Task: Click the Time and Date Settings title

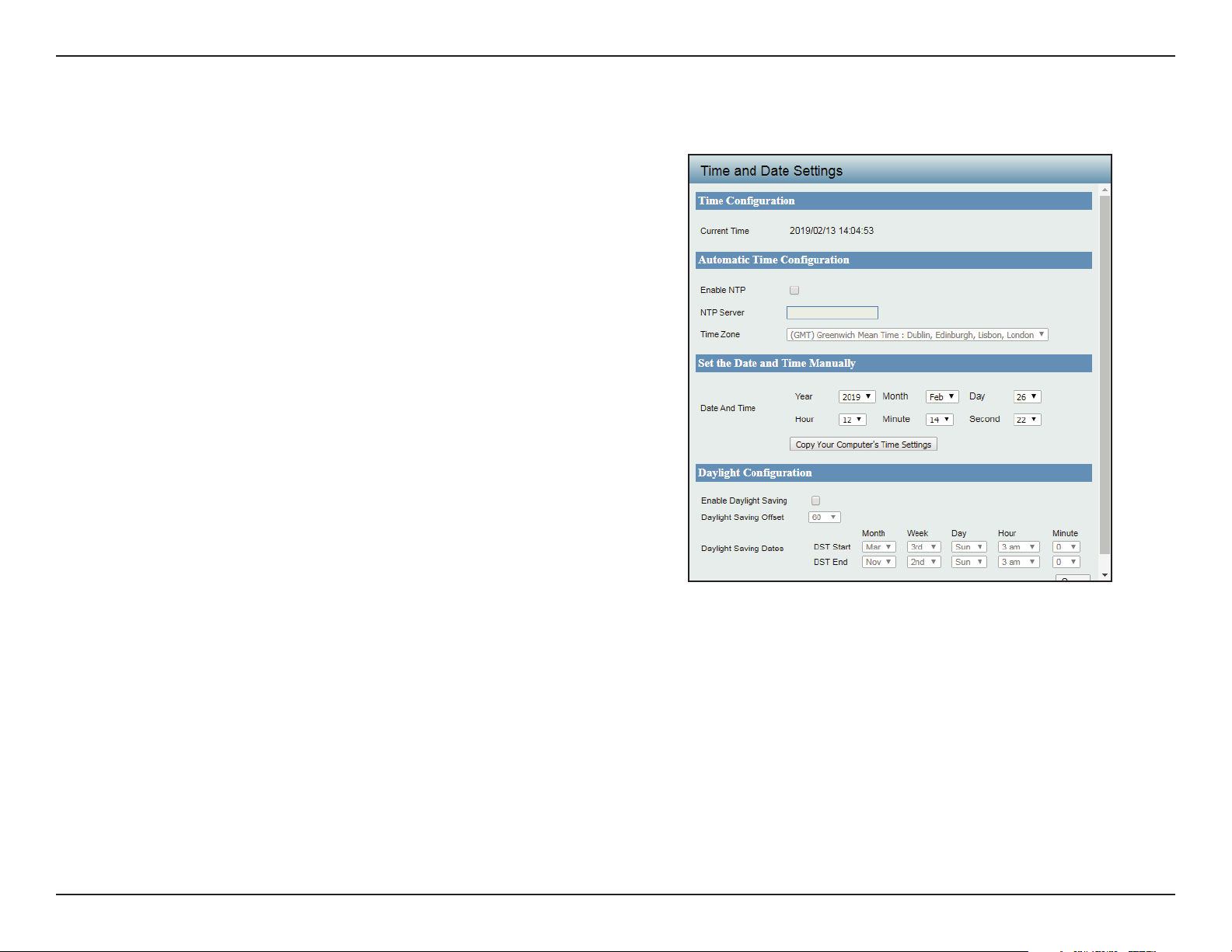Action: [771, 171]
